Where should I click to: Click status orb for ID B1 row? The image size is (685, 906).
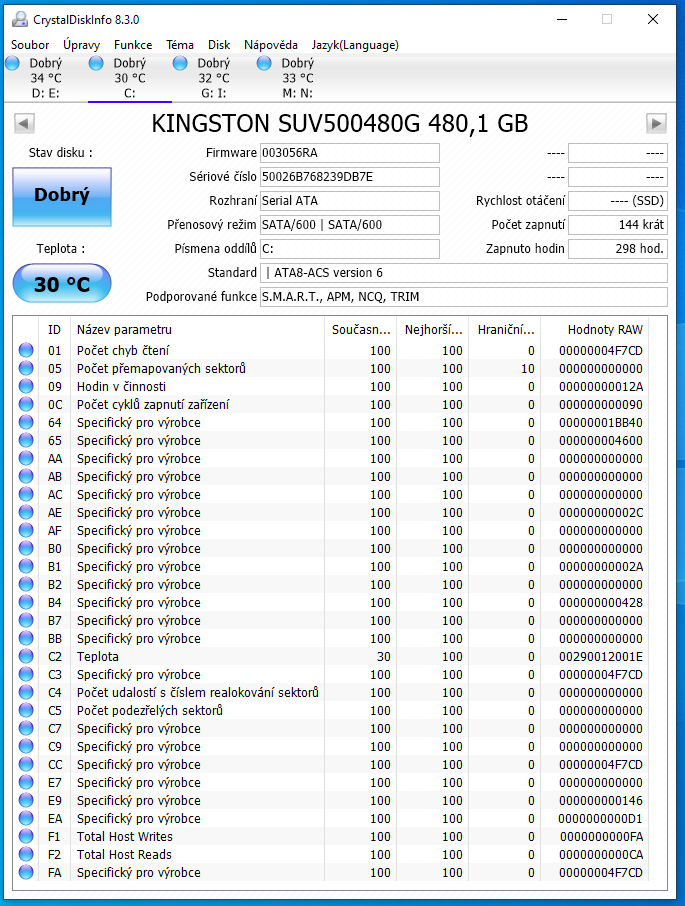(x=26, y=566)
